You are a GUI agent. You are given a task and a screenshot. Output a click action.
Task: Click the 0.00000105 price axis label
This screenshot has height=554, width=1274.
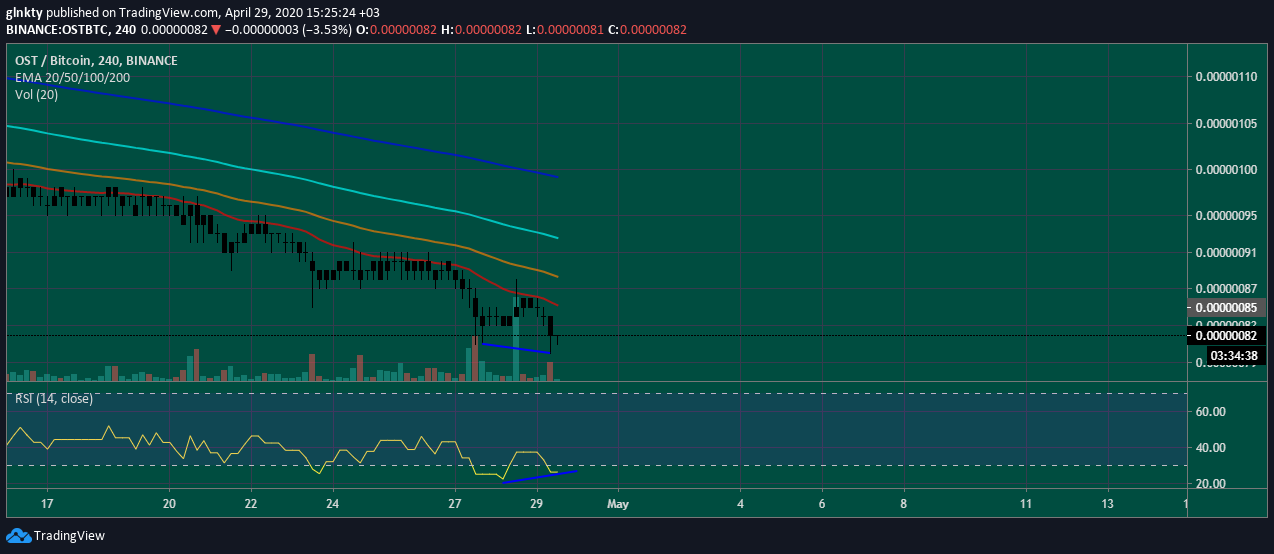[1226, 124]
